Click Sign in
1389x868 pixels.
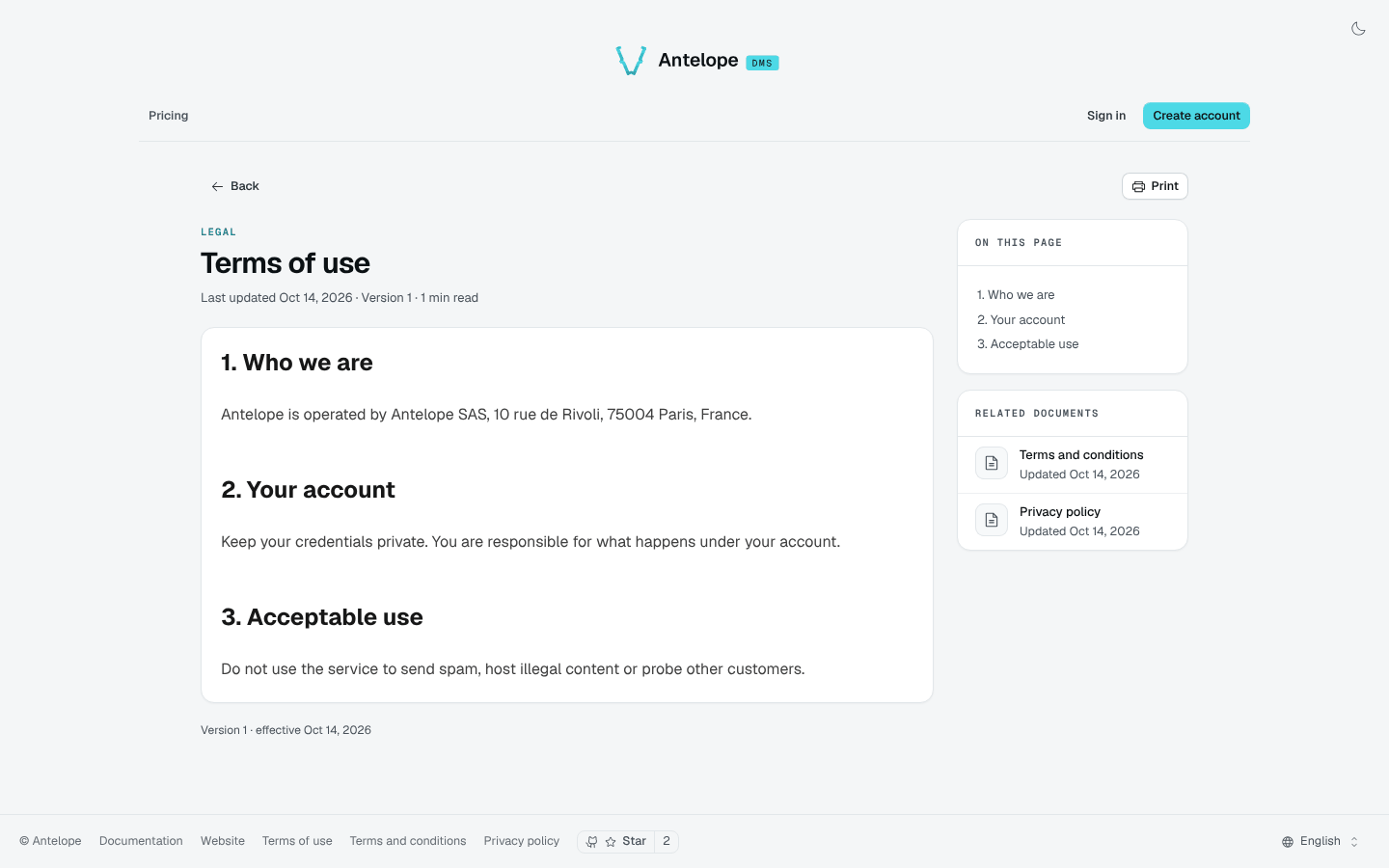1105,116
